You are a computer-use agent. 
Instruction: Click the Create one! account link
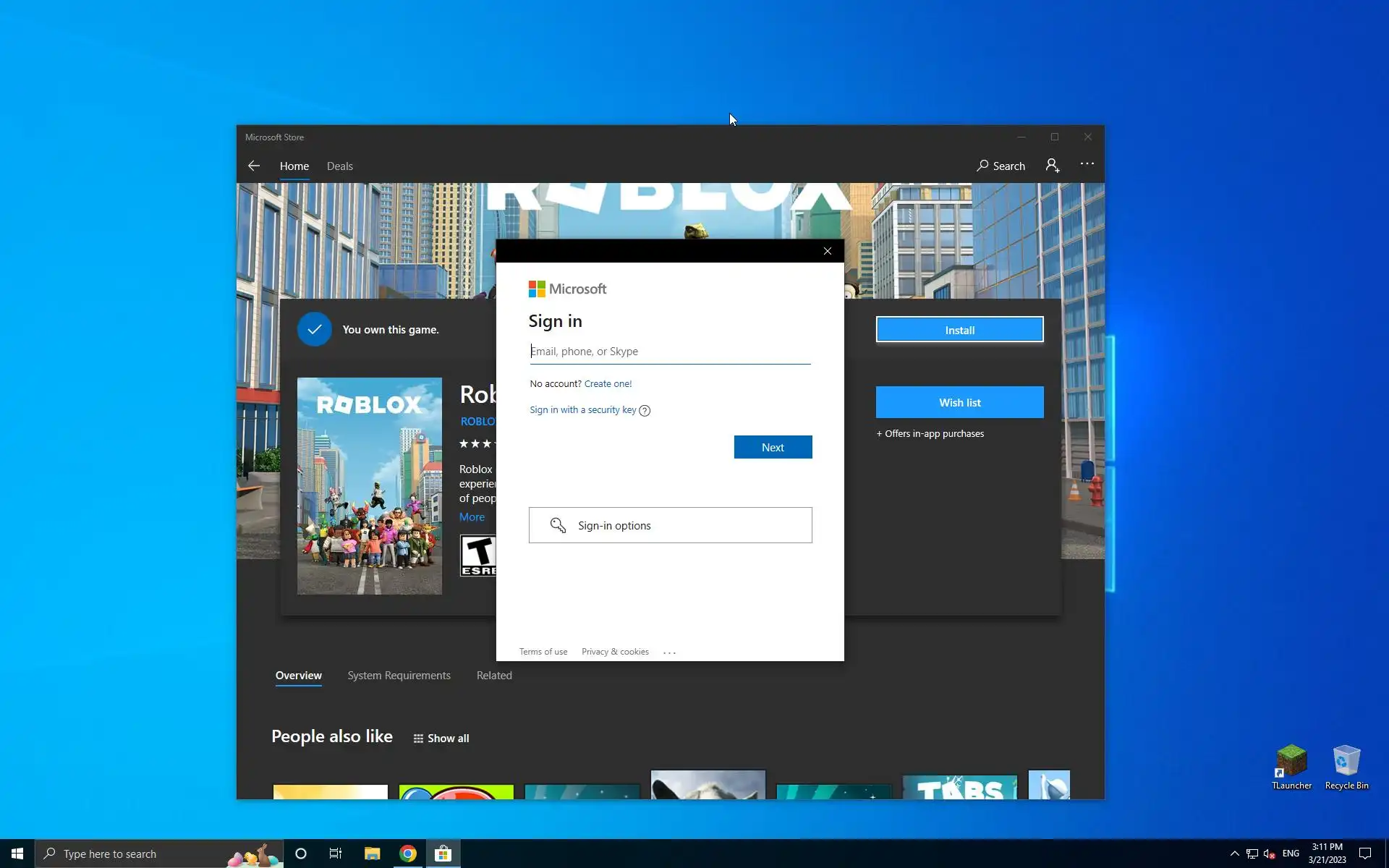[x=608, y=384]
